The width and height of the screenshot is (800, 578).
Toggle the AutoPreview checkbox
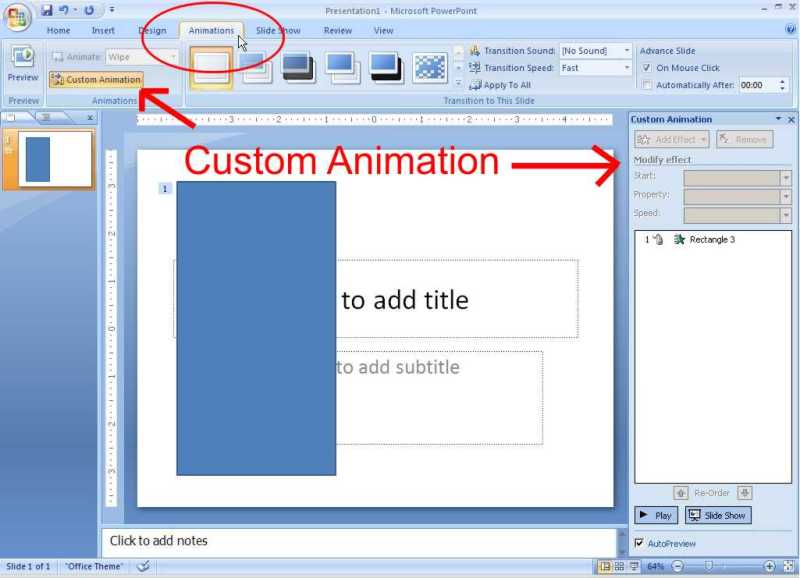639,543
